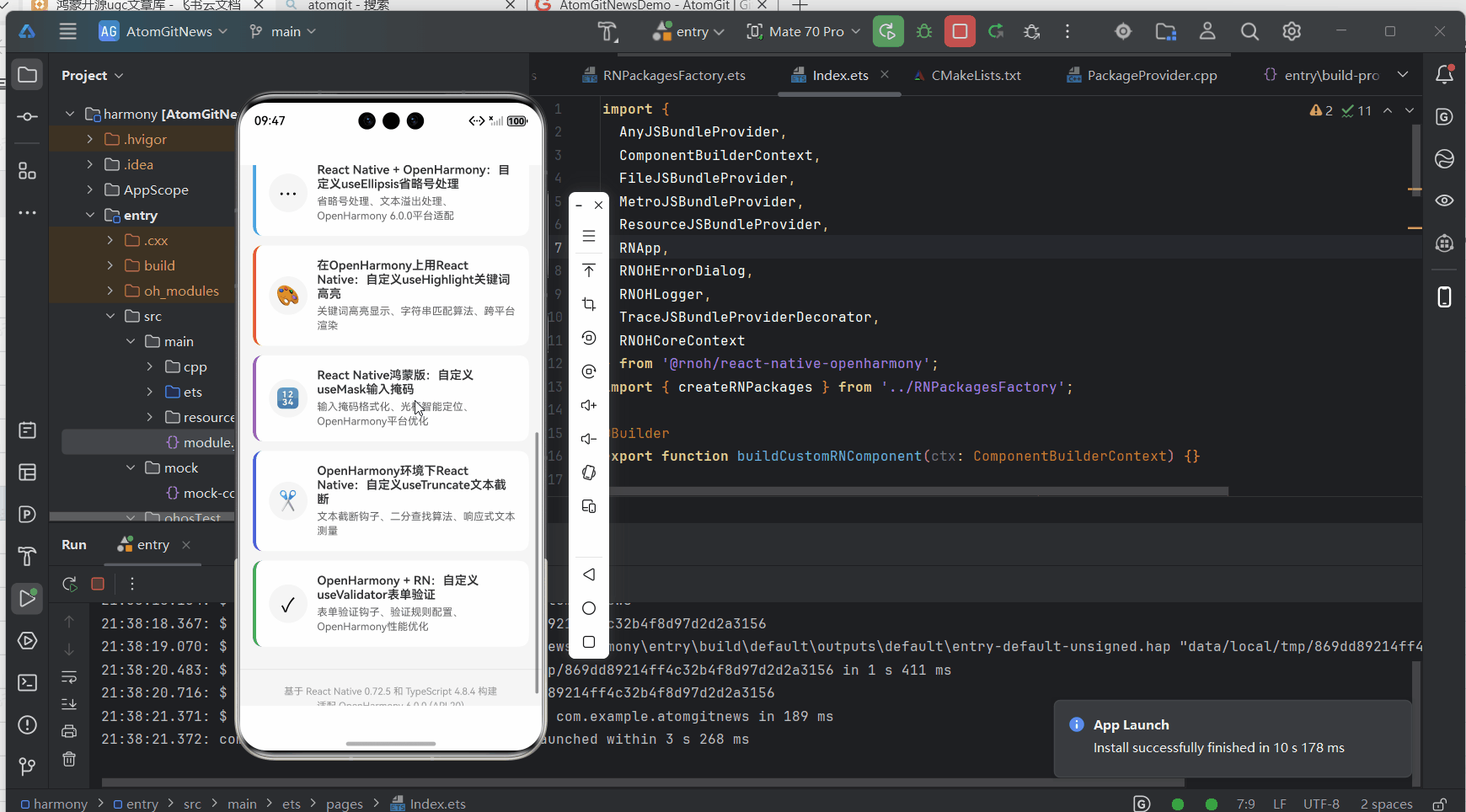Open more actions three-dot menu in toolbar
The width and height of the screenshot is (1466, 812).
[x=1067, y=32]
